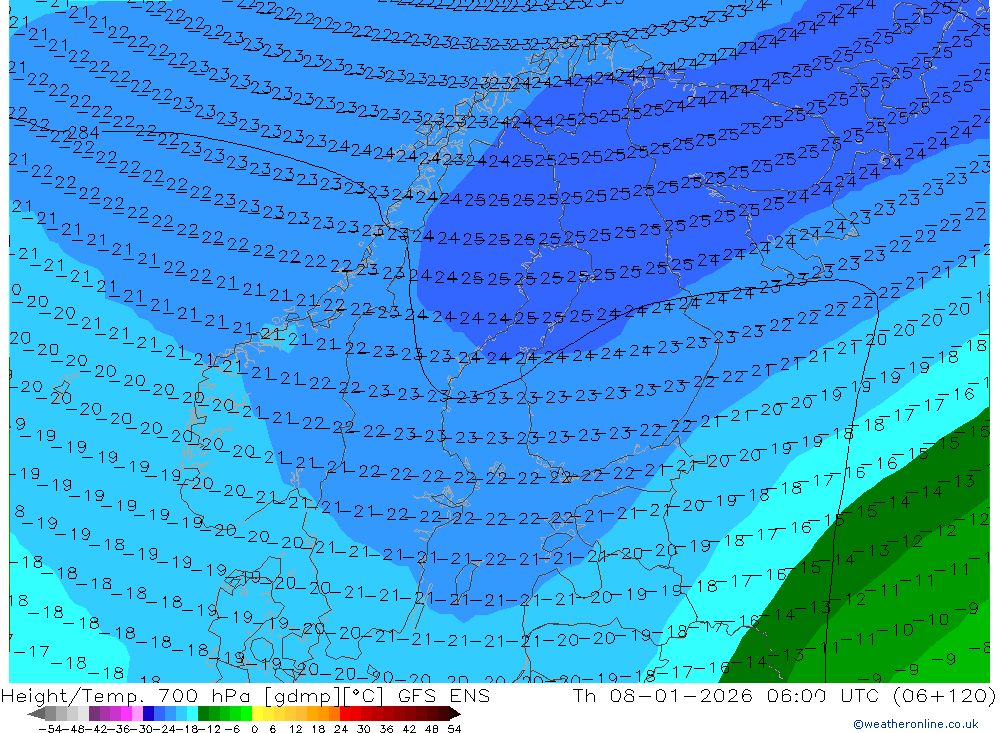
Task: Click the 'GFS ENS' model label
Action: click(x=444, y=695)
